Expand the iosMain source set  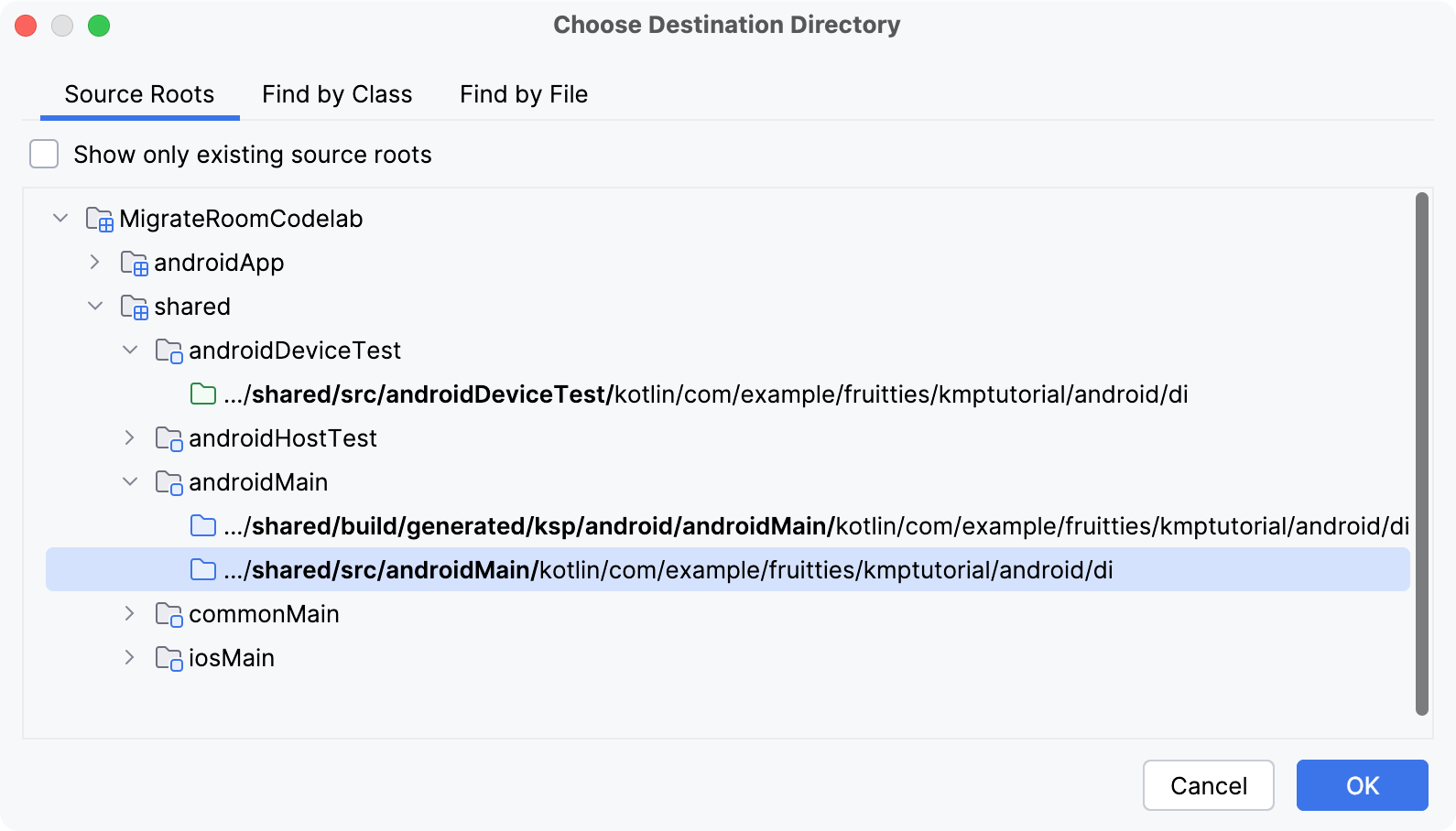pos(130,658)
